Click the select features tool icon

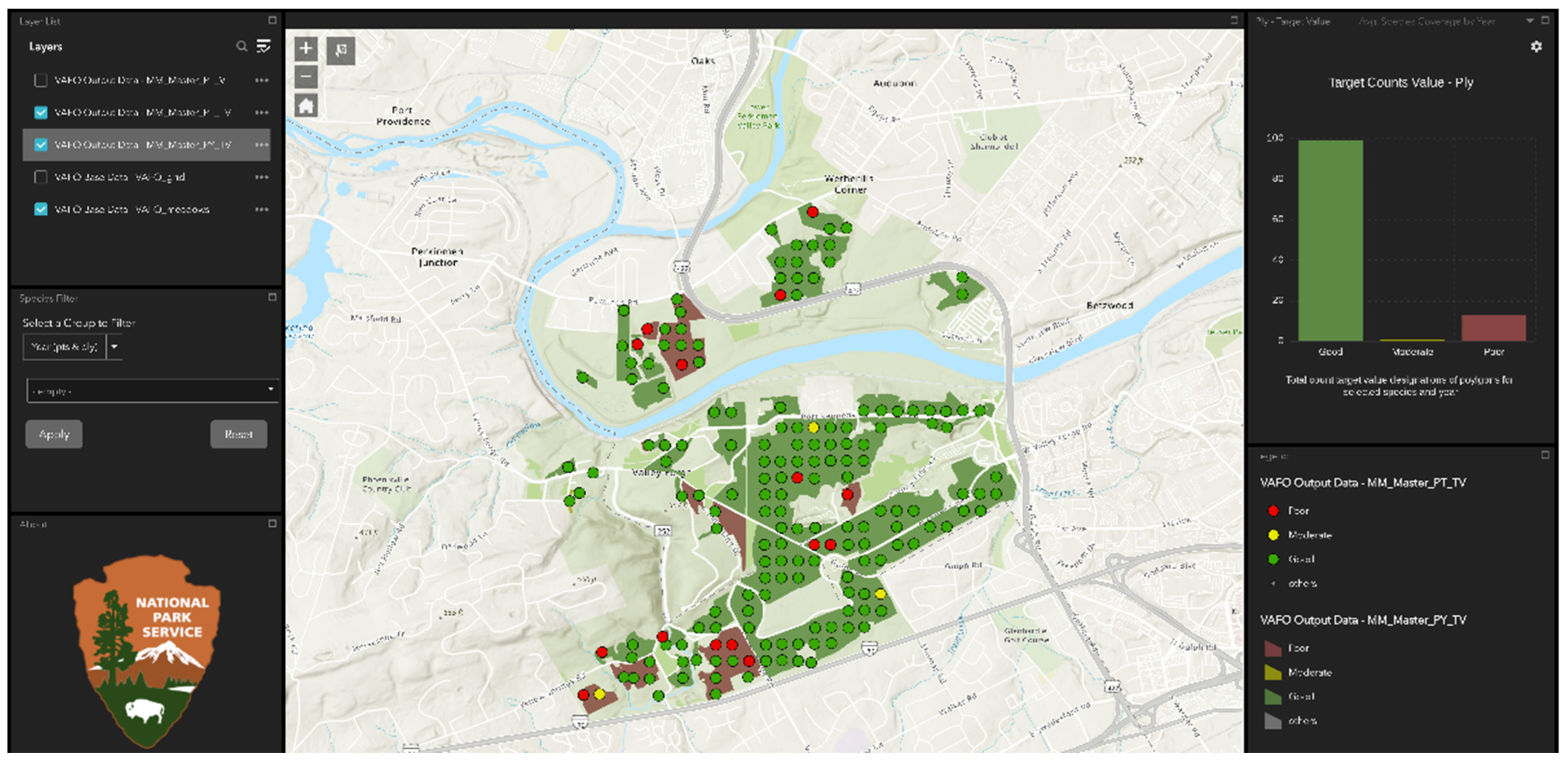tap(341, 50)
